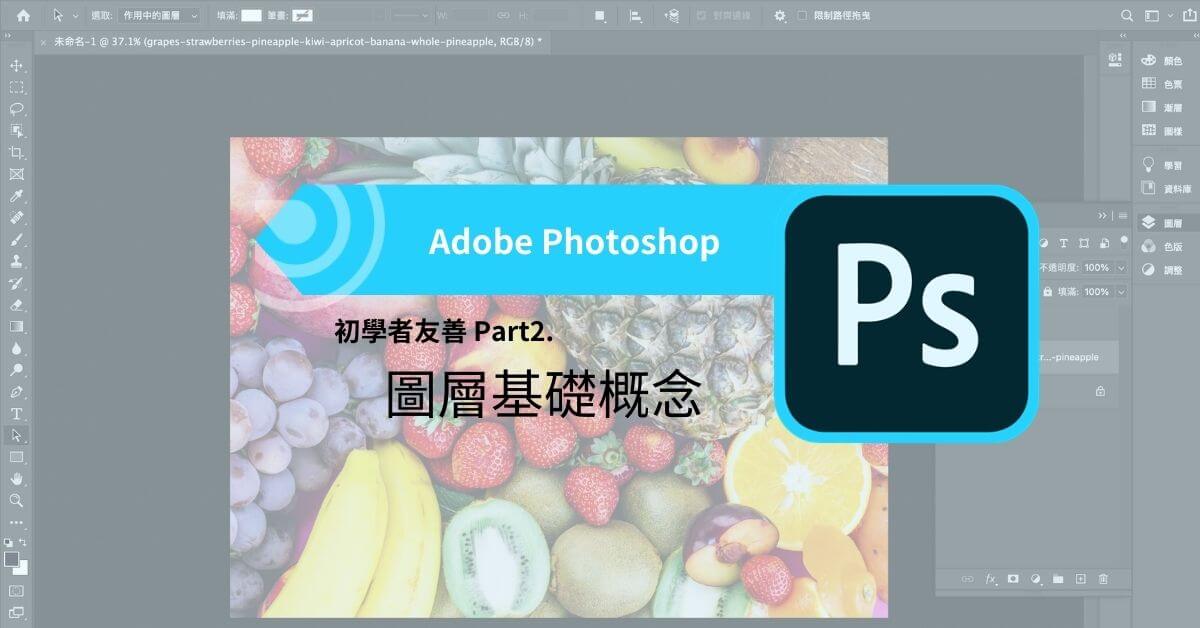Image resolution: width=1200 pixels, height=628 pixels.
Task: Enable 限制路徑拖曳 checkbox
Action: (802, 16)
